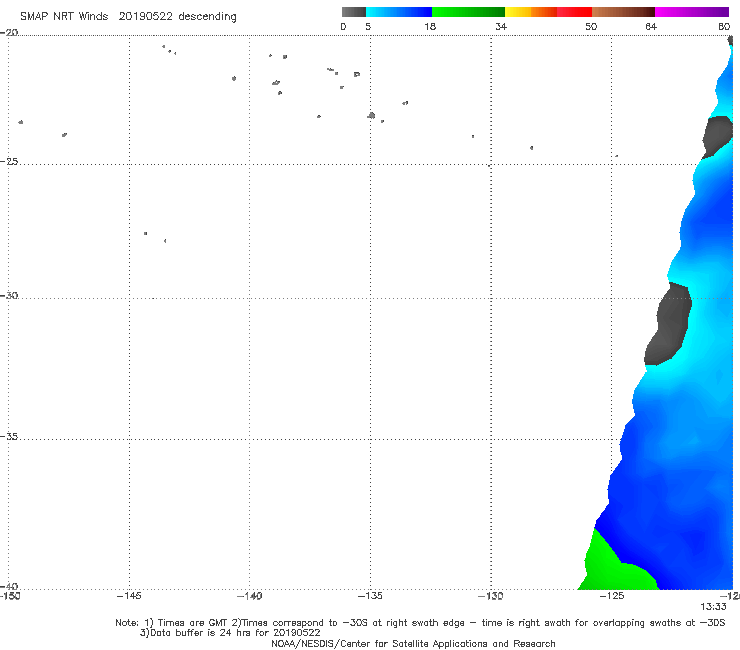Click the NOAA/NESDIS credit line
Screen dimensions: 740x650
(x=413, y=643)
